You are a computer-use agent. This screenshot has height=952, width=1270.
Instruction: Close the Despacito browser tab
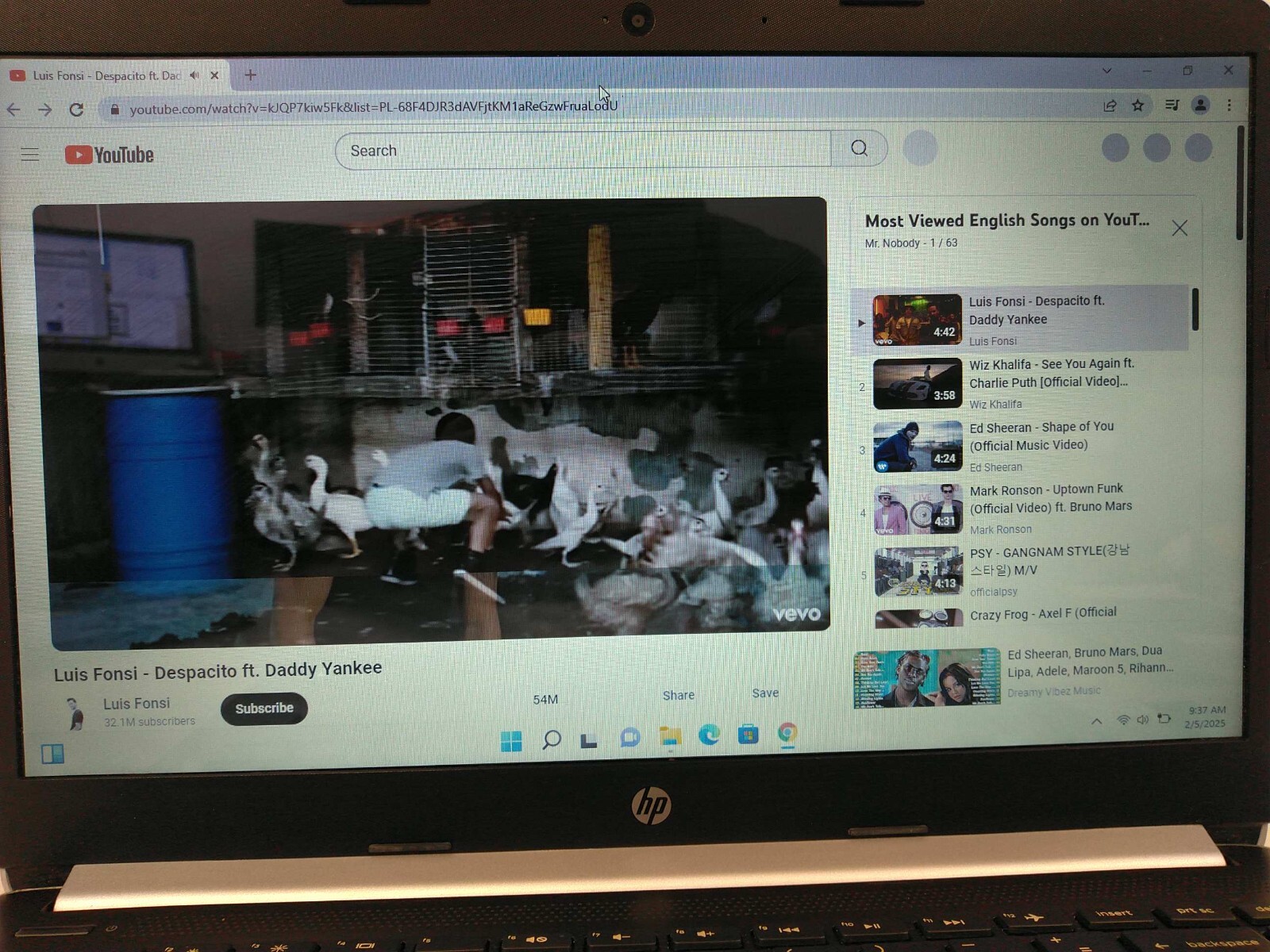point(214,75)
